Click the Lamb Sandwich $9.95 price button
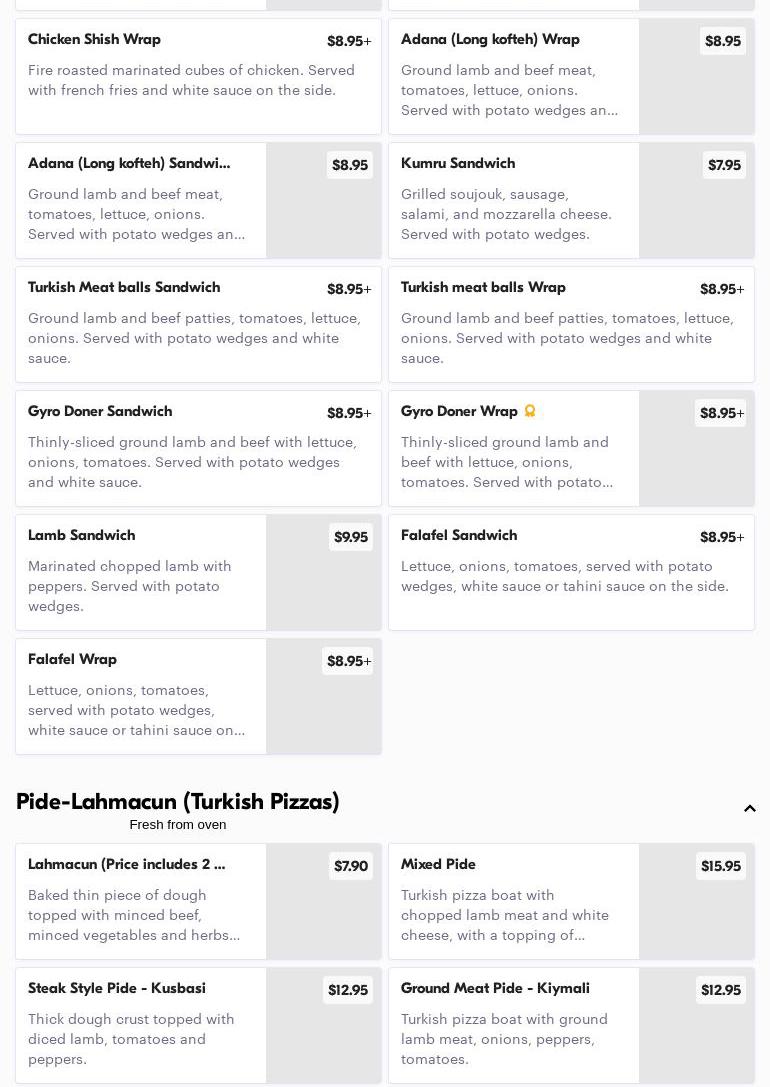The image size is (770, 1087). [x=351, y=537]
